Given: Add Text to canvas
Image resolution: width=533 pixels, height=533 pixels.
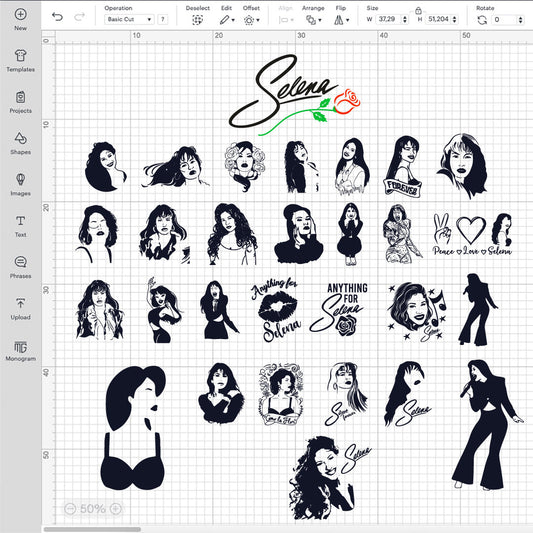Looking at the screenshot, I should pos(20,226).
